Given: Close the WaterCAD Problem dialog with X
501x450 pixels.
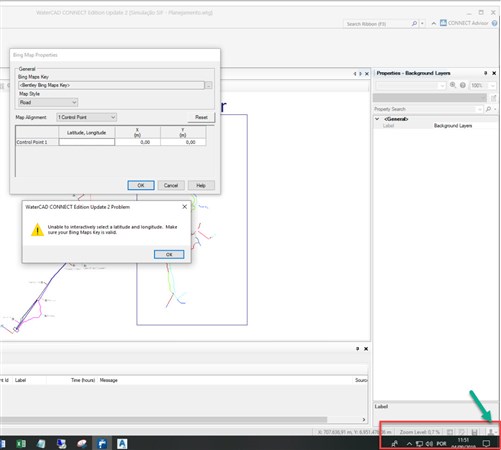Looking at the screenshot, I should tap(184, 207).
